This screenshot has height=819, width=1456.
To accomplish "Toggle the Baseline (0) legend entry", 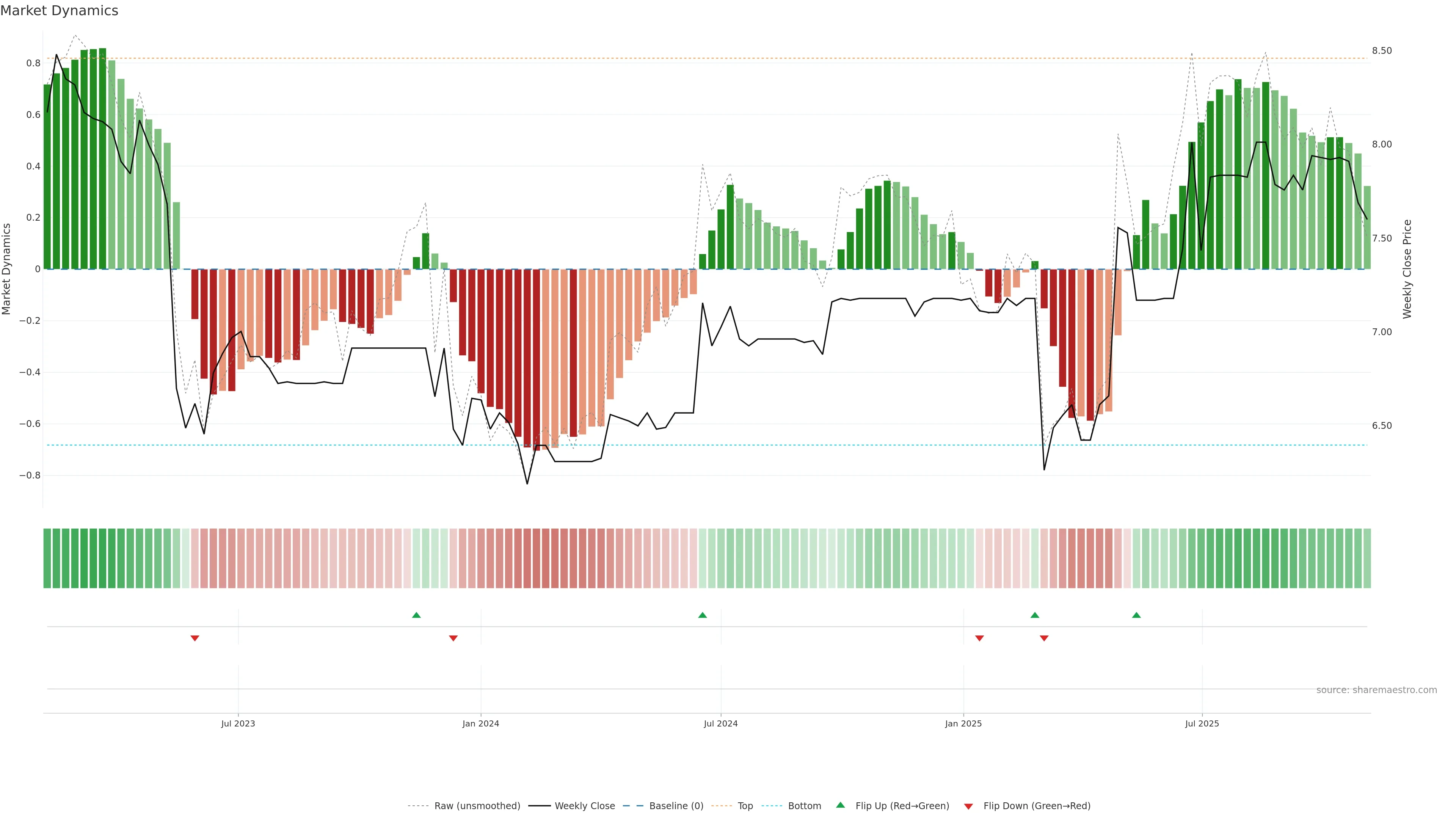I will click(676, 806).
